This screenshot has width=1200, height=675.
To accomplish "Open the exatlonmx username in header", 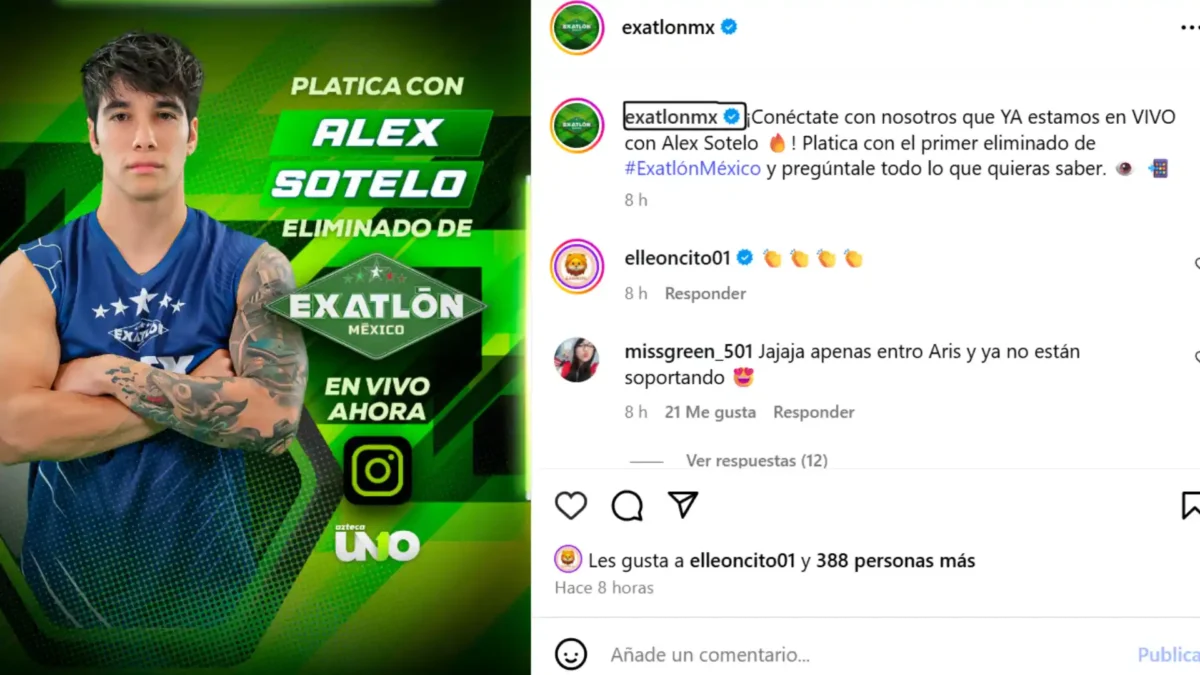I will coord(668,28).
